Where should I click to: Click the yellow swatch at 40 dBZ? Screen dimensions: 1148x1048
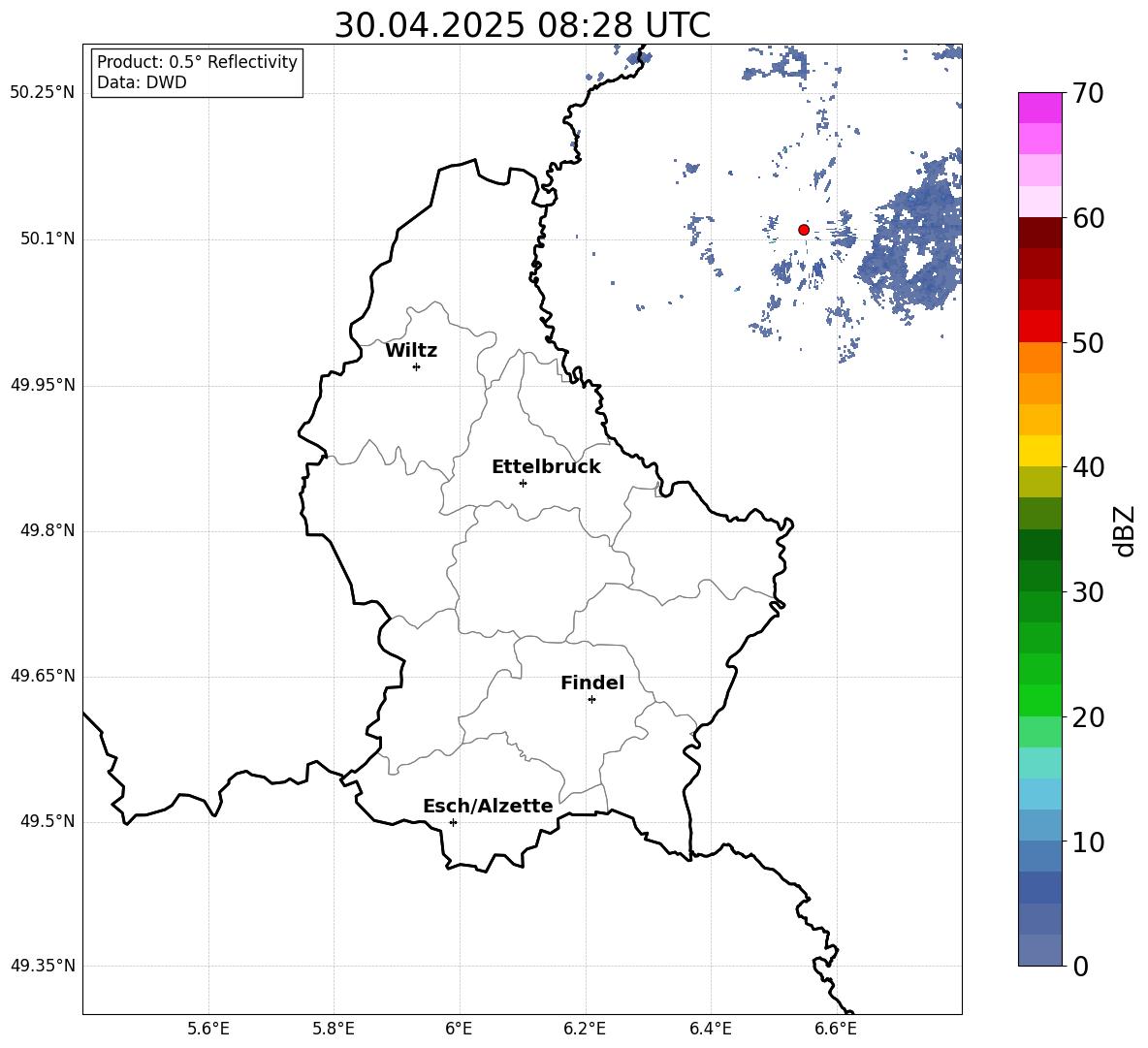[x=1039, y=451]
